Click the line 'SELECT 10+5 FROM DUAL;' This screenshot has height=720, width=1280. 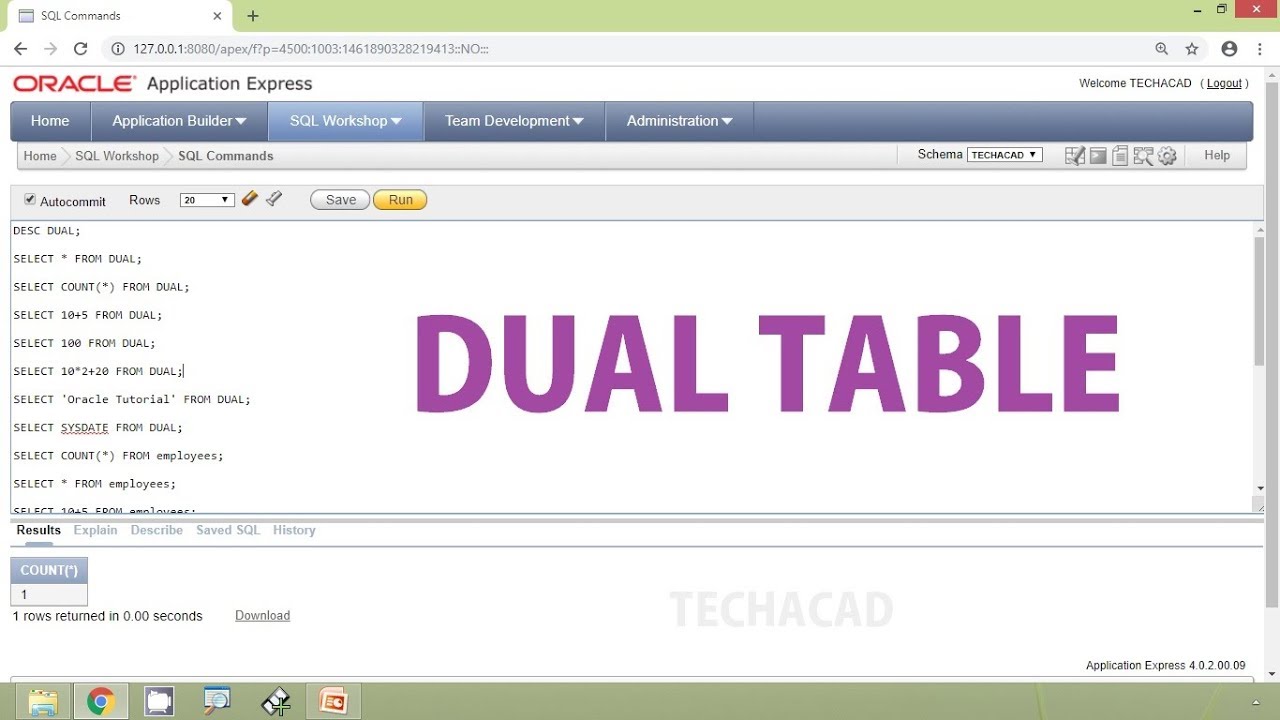pos(88,315)
